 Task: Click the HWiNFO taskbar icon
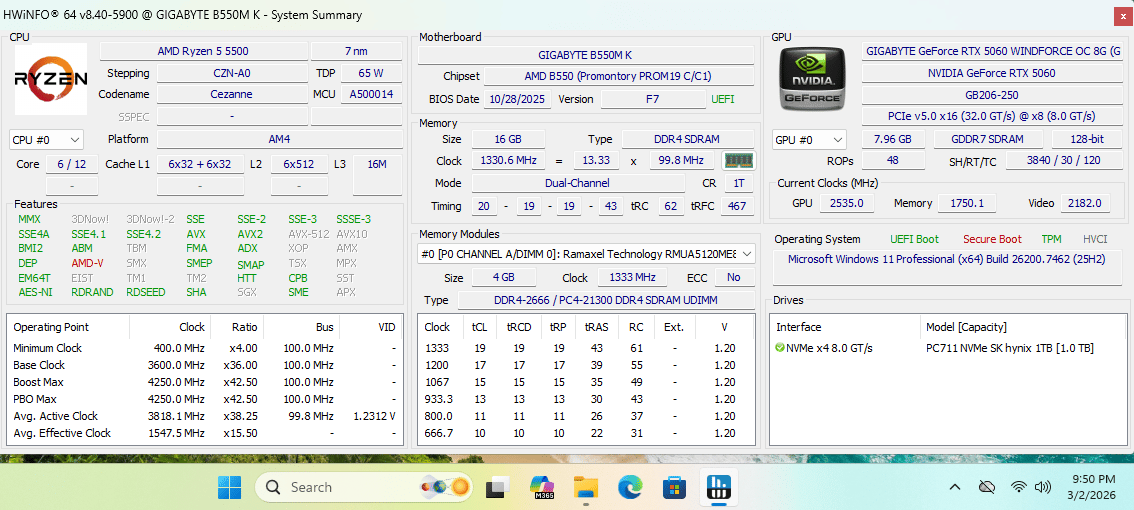click(720, 487)
